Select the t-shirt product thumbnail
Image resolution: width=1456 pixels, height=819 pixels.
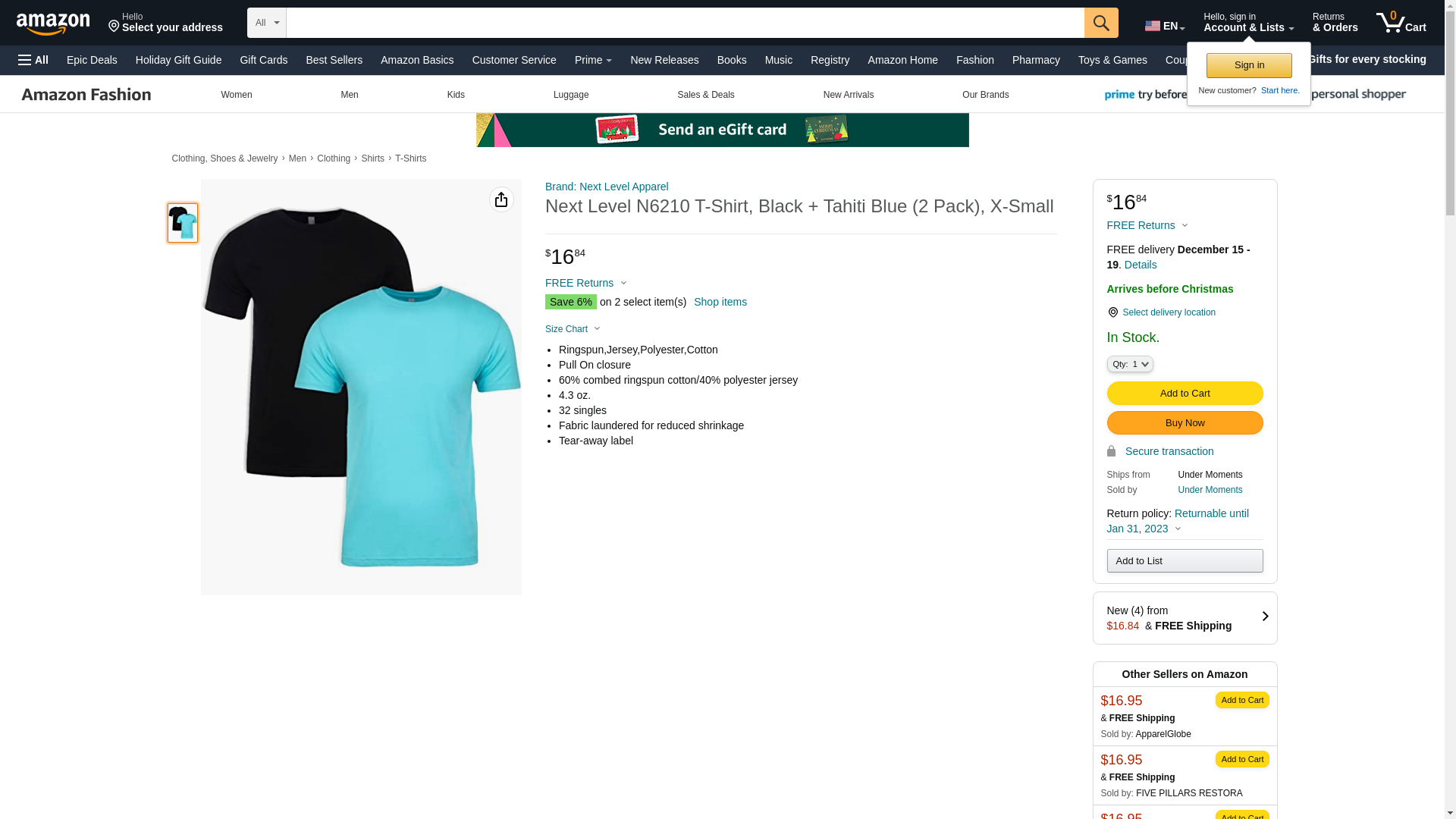pyautogui.click(x=183, y=223)
